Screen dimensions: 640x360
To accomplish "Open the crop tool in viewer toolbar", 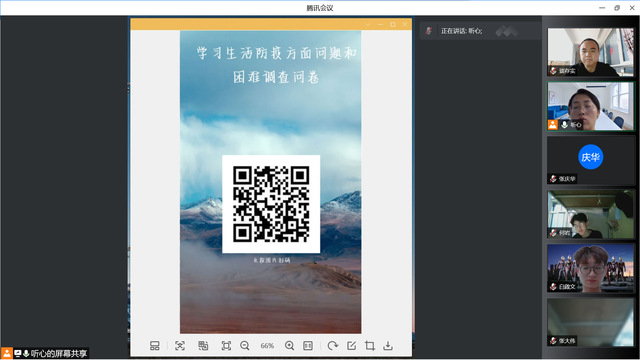I will pos(370,346).
